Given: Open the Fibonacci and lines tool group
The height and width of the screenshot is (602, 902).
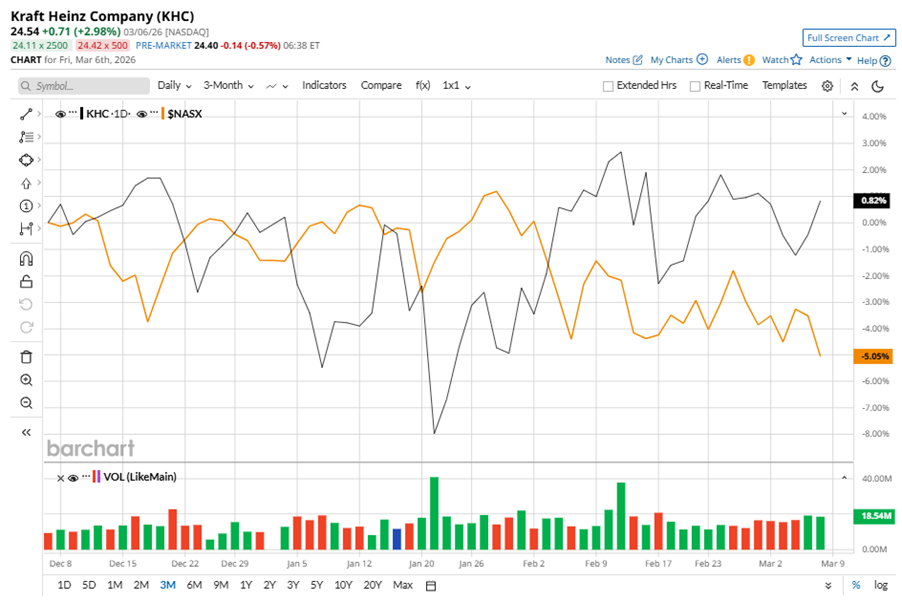Looking at the screenshot, I should (26, 137).
